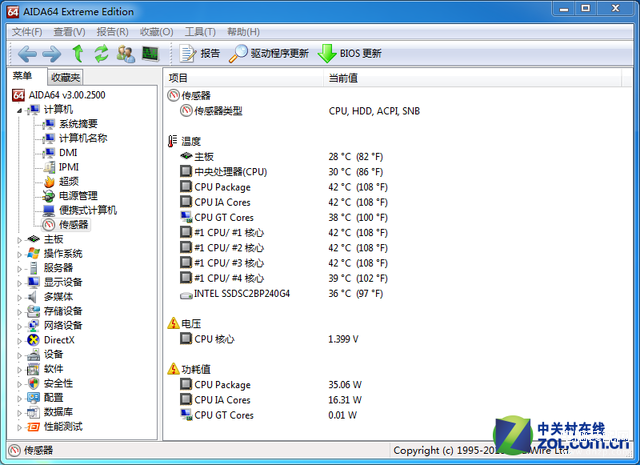Click the 16.31 W power value
Screen dimensions: 640x465
pos(345,400)
